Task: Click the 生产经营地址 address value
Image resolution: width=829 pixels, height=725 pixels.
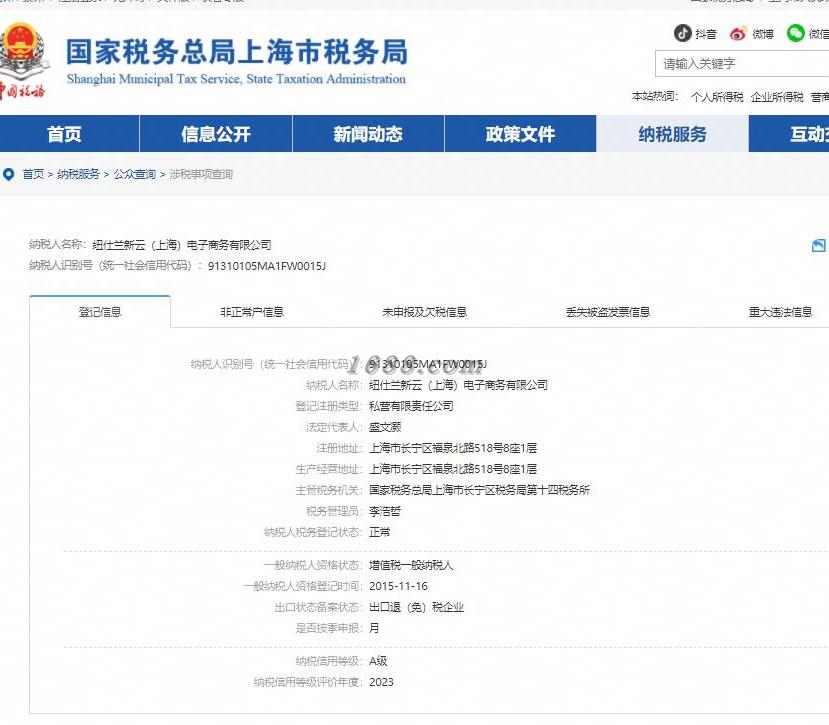Action: pyautogui.click(x=453, y=469)
